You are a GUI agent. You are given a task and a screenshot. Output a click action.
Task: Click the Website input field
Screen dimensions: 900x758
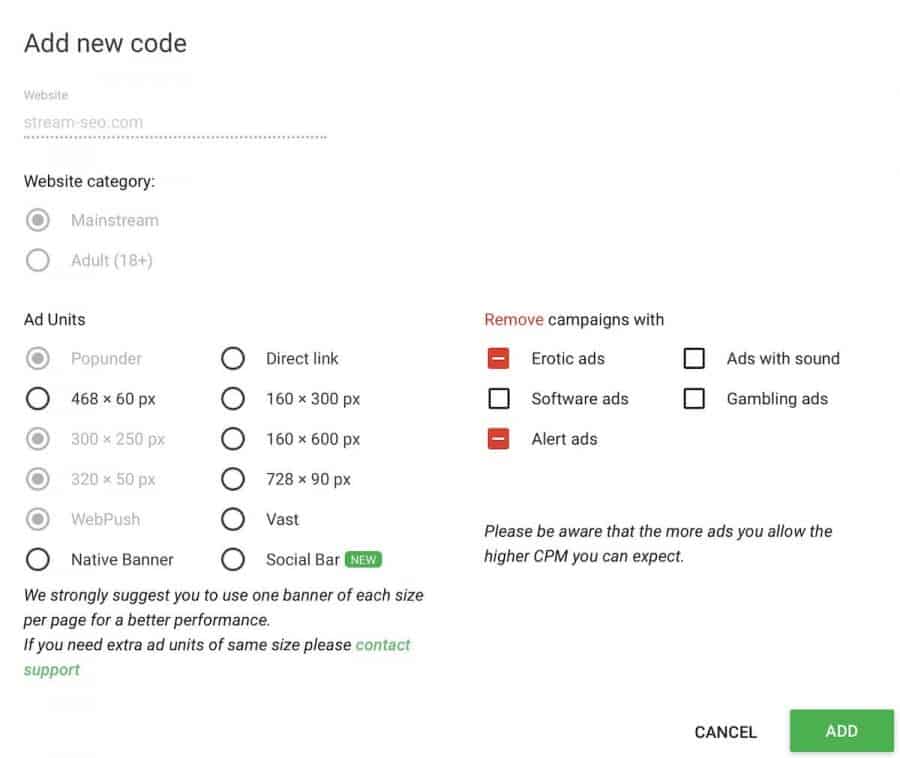coord(175,122)
